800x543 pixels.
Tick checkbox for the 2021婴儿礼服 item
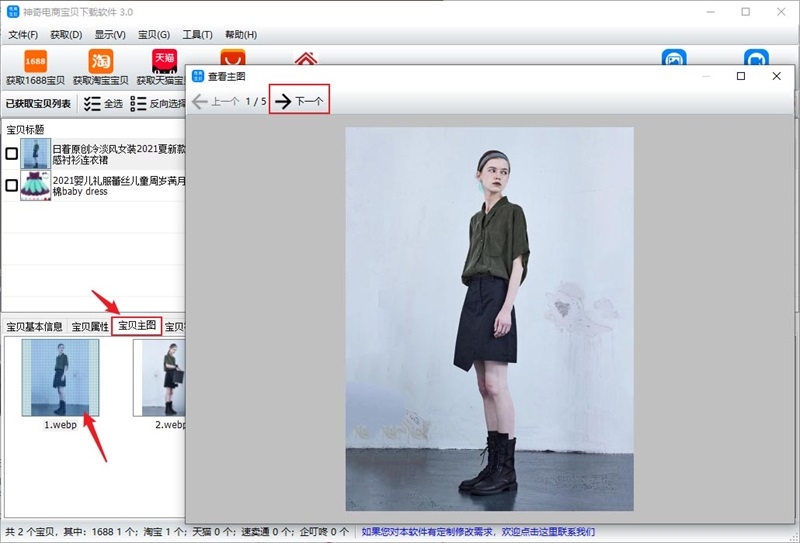tap(12, 185)
